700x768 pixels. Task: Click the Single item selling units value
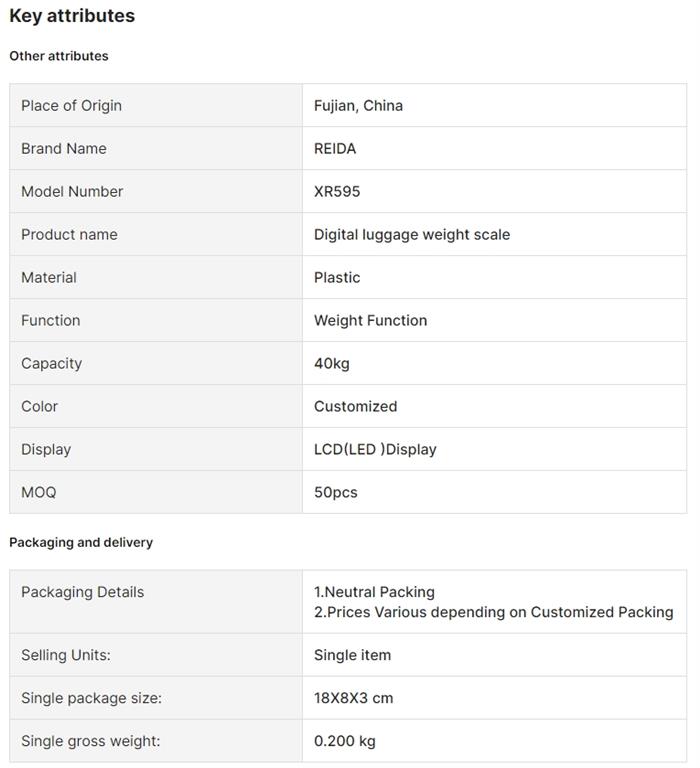tap(352, 655)
